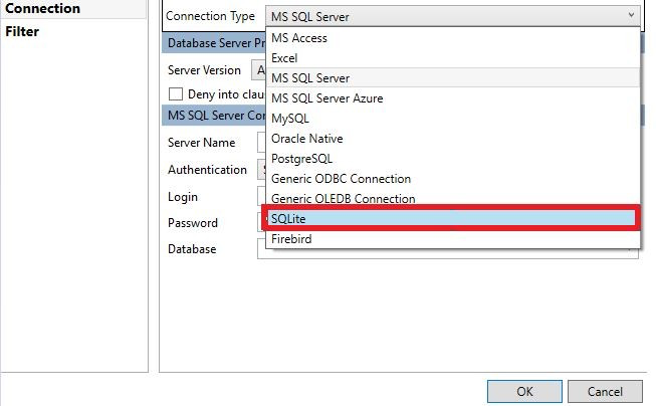Select MS SQL Server Azure entry
Image resolution: width=656 pixels, height=406 pixels.
(453, 98)
